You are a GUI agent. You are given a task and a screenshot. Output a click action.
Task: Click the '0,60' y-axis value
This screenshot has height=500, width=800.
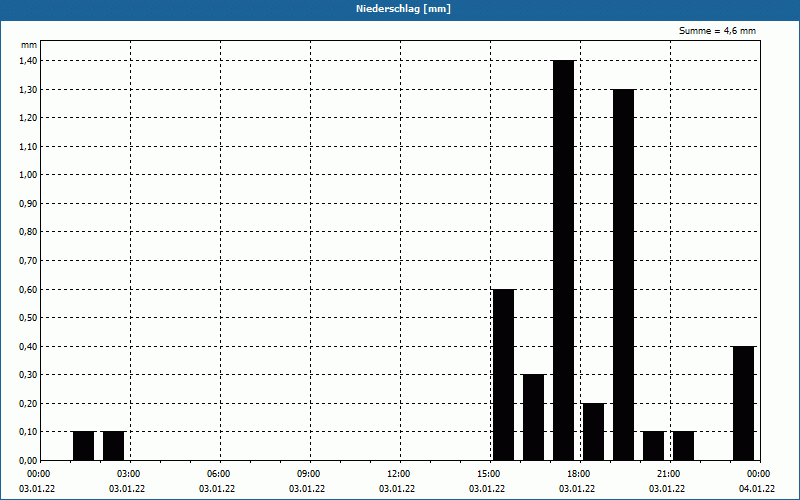tap(29, 289)
